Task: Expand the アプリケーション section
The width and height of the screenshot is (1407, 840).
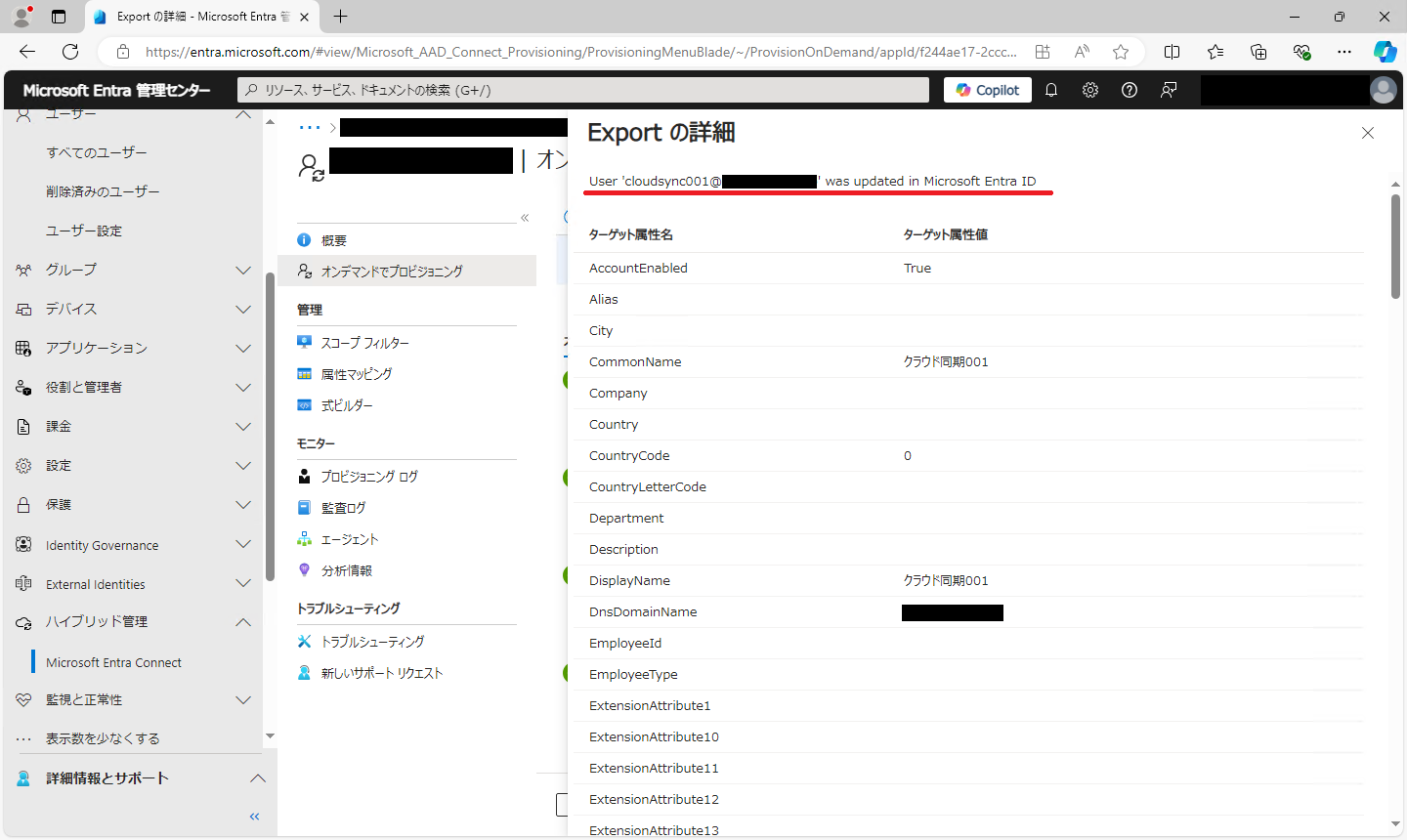Action: click(x=243, y=348)
